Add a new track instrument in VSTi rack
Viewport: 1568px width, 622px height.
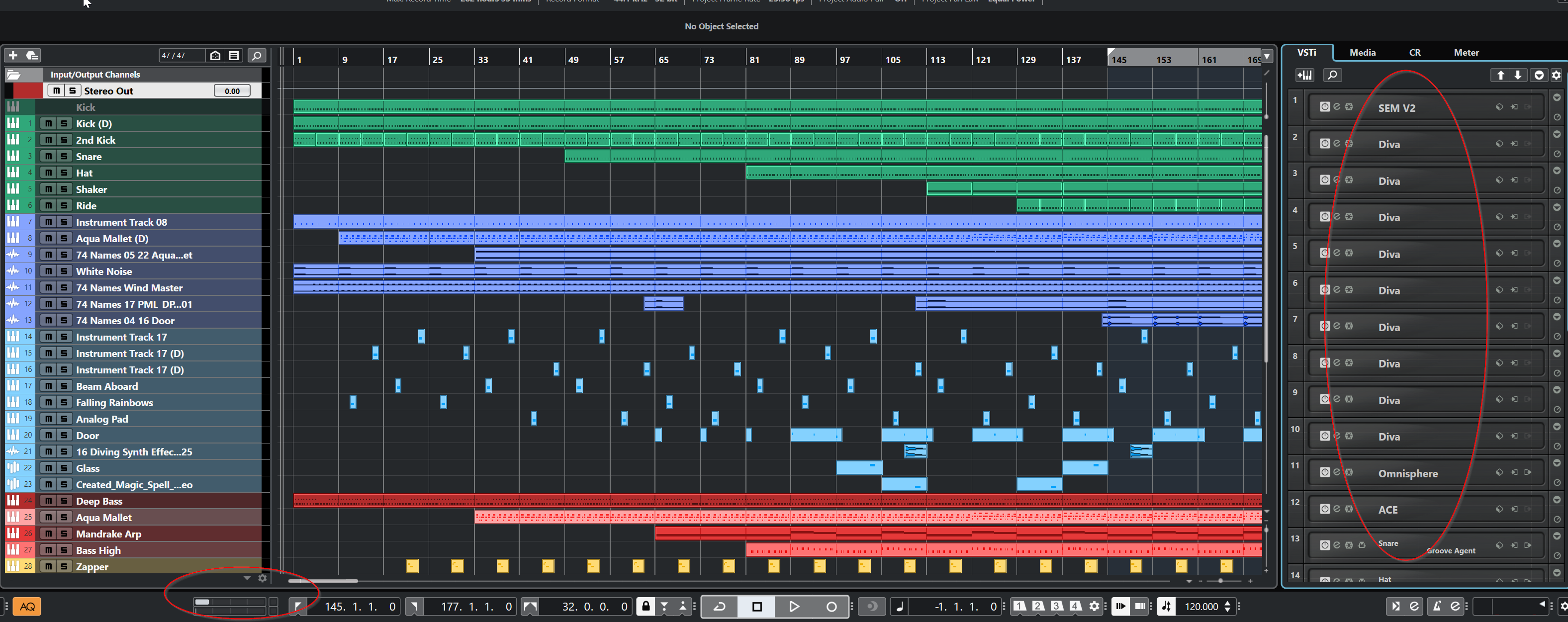point(1304,76)
